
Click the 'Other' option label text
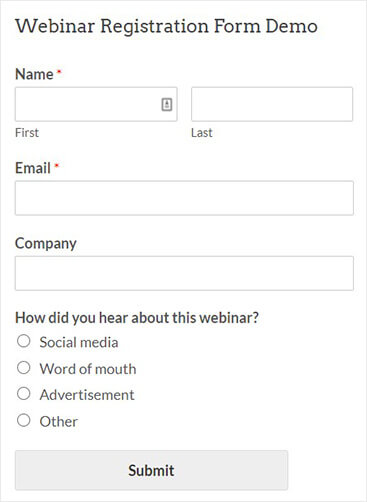point(59,422)
